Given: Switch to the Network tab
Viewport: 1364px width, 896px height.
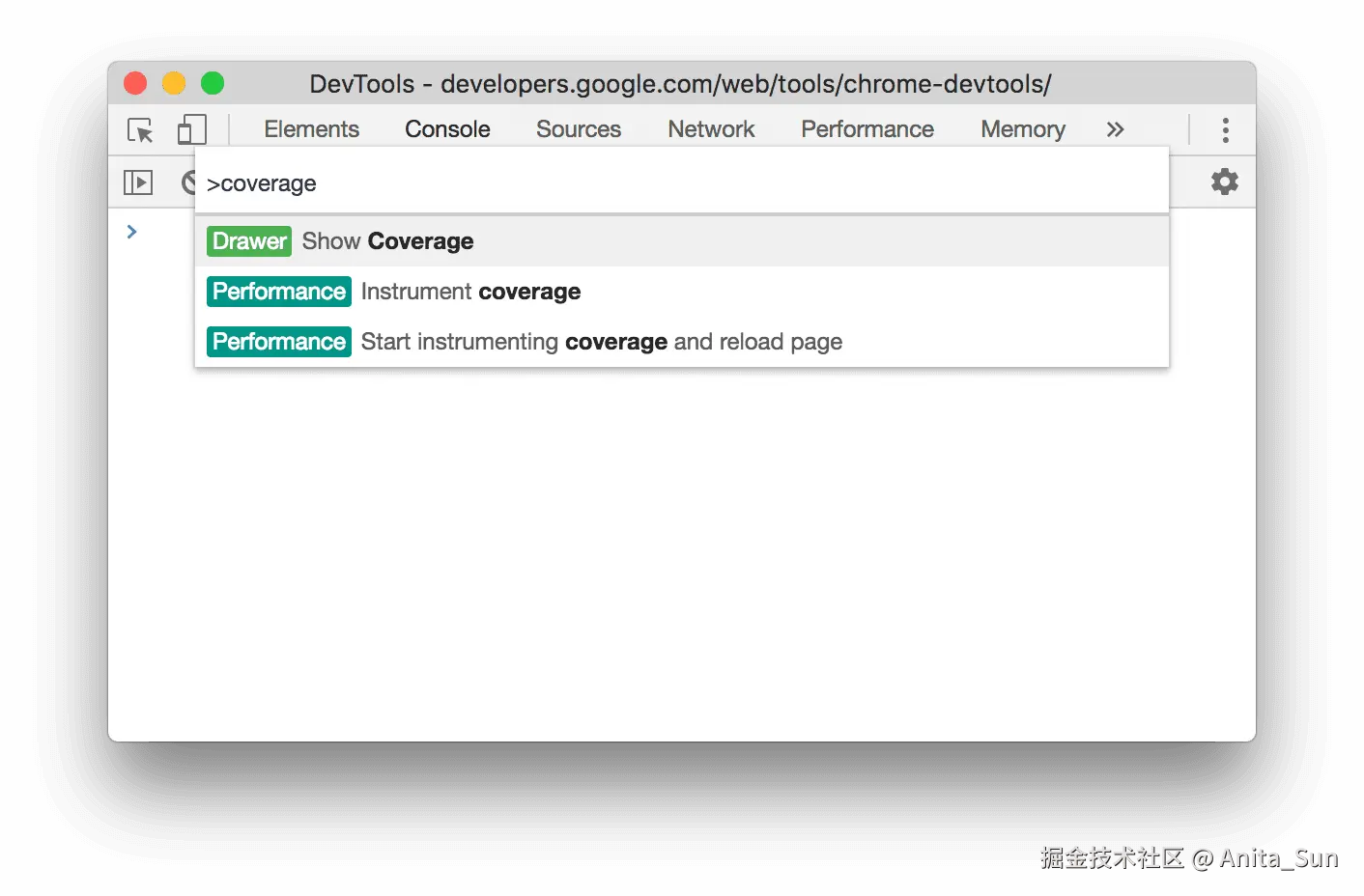Looking at the screenshot, I should pos(711,129).
